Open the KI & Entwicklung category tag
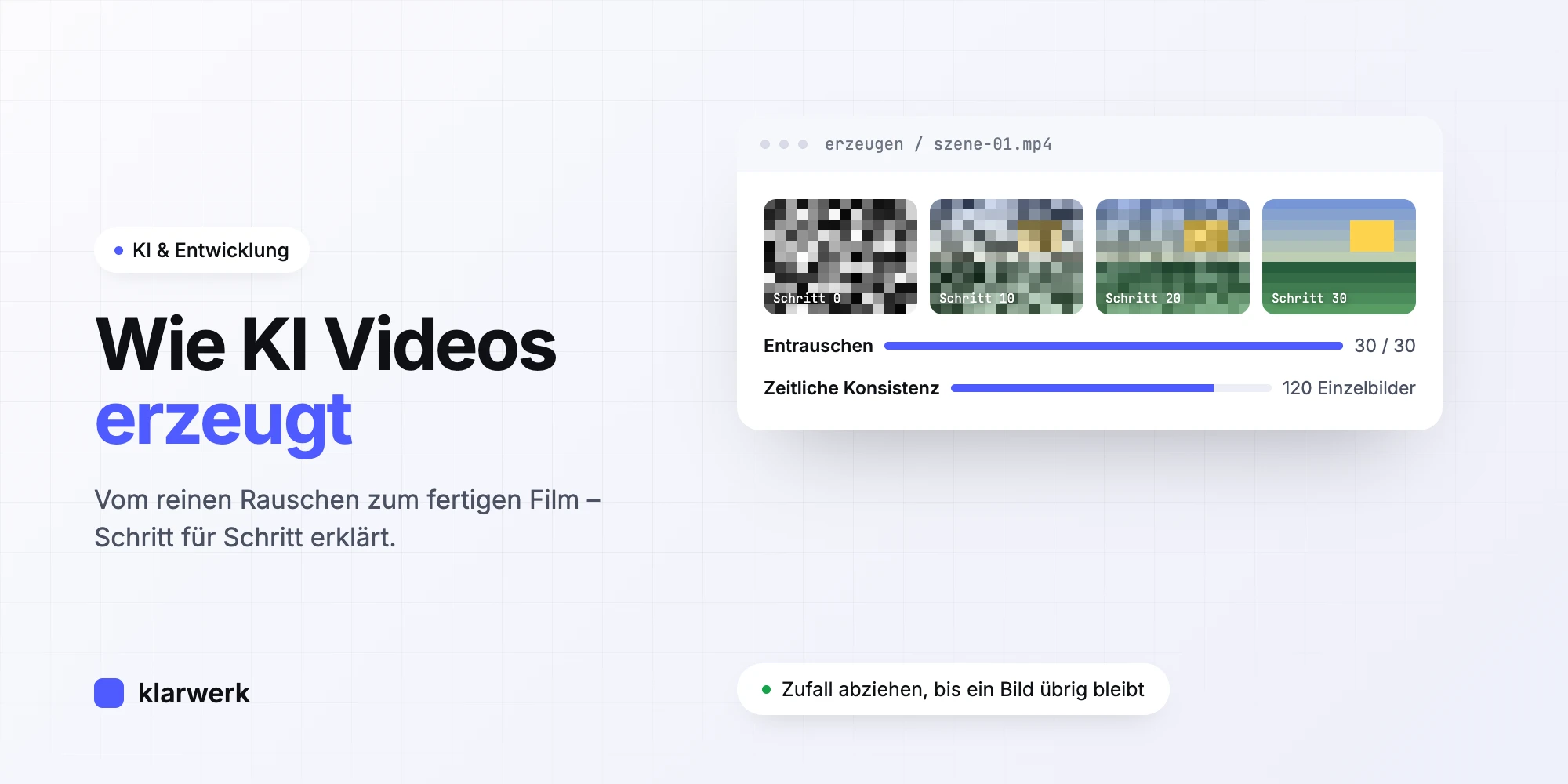Viewport: 1568px width, 784px height. point(201,250)
